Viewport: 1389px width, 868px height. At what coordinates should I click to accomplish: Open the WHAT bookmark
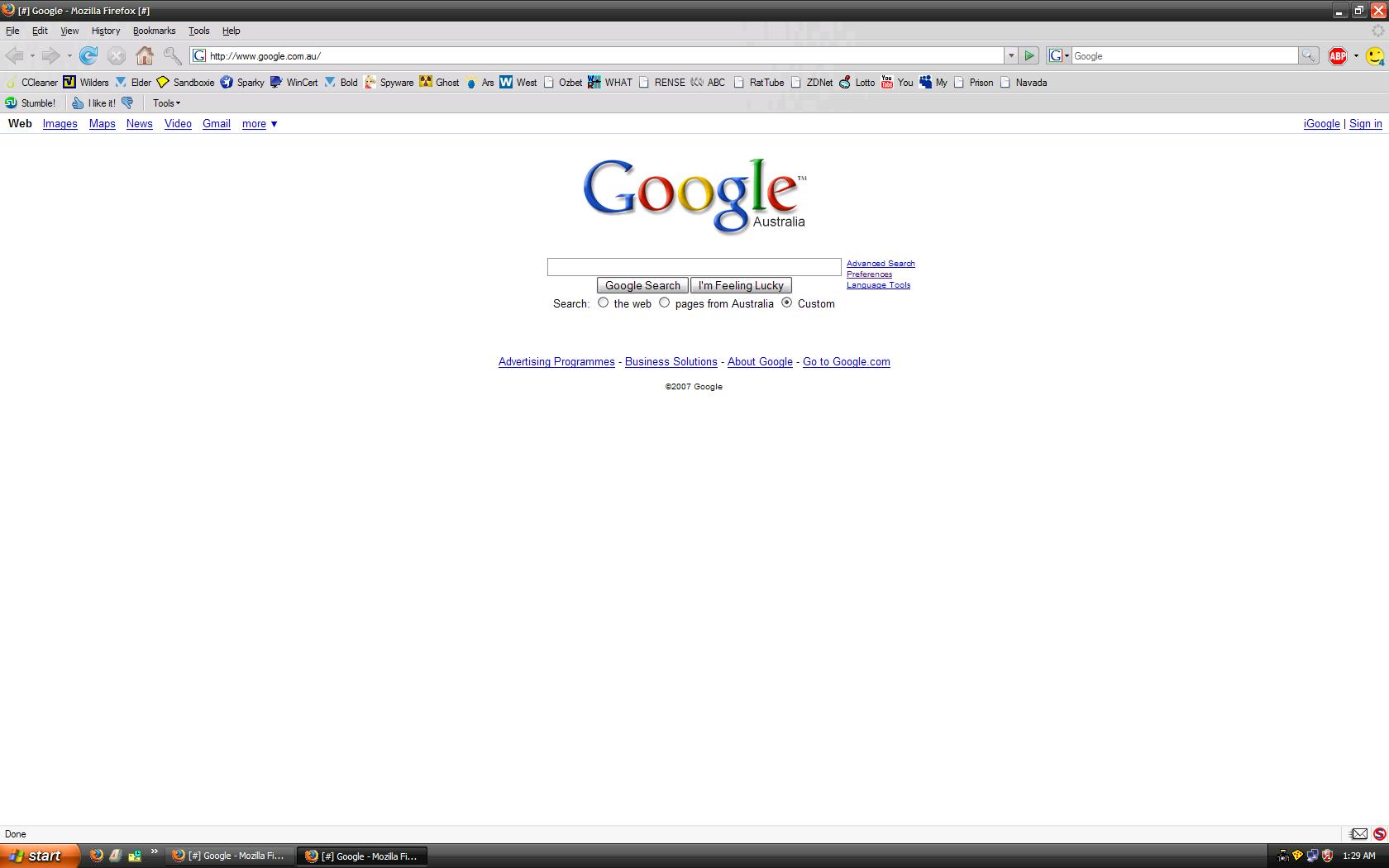click(x=610, y=82)
